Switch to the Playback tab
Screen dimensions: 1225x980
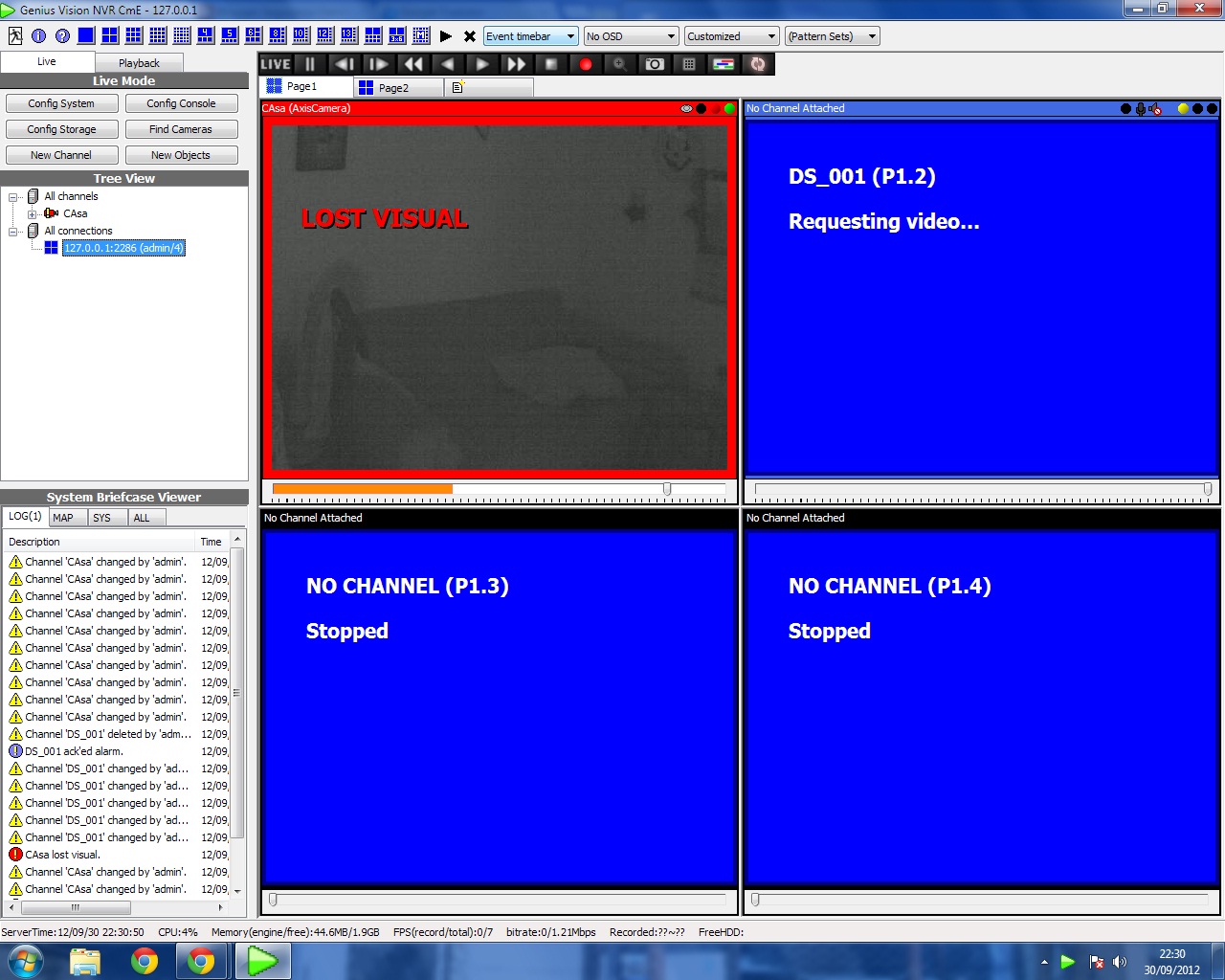[x=139, y=61]
